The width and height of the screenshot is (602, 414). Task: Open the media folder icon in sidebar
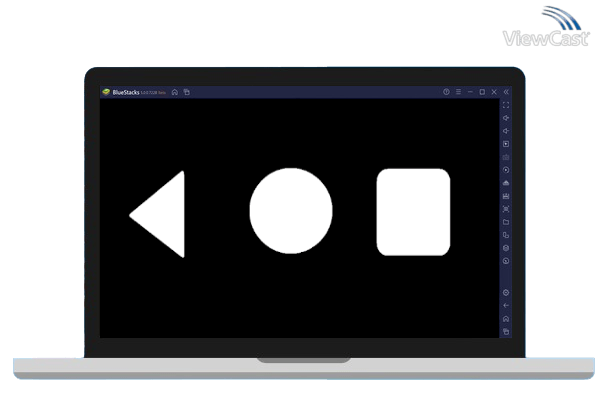tap(506, 222)
